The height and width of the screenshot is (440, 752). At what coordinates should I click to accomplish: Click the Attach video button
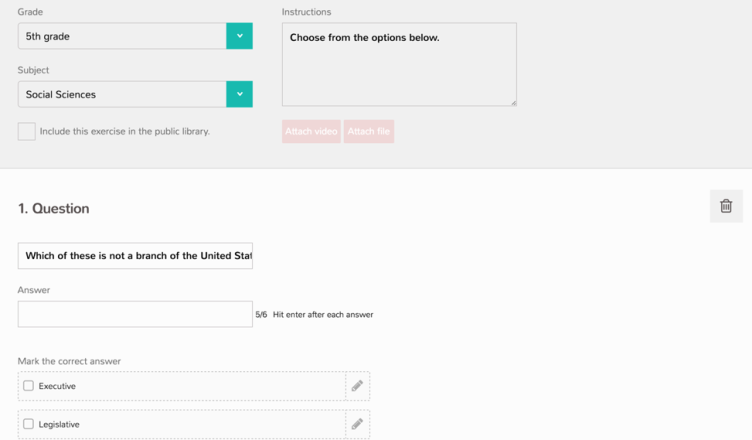pyautogui.click(x=311, y=131)
